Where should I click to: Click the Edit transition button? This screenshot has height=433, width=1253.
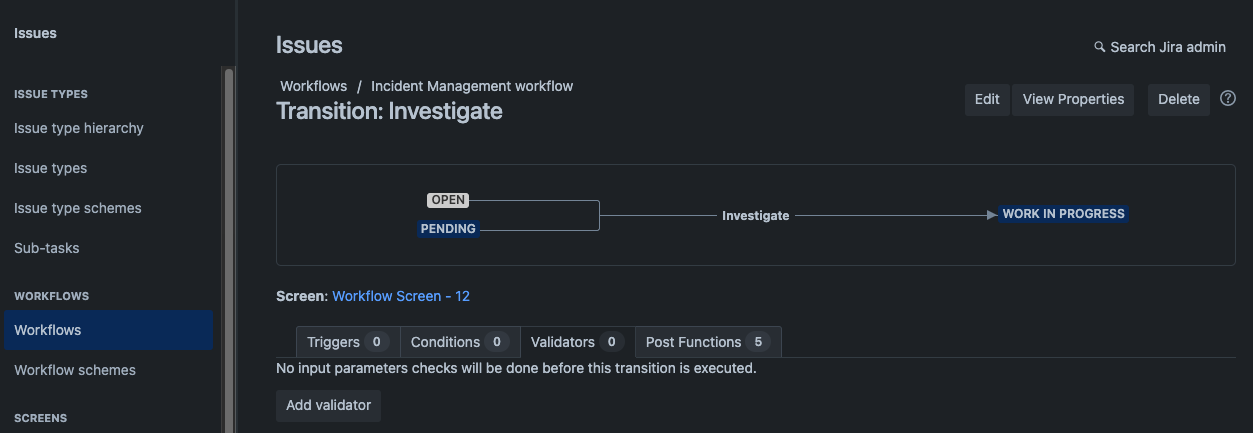pyautogui.click(x=987, y=99)
